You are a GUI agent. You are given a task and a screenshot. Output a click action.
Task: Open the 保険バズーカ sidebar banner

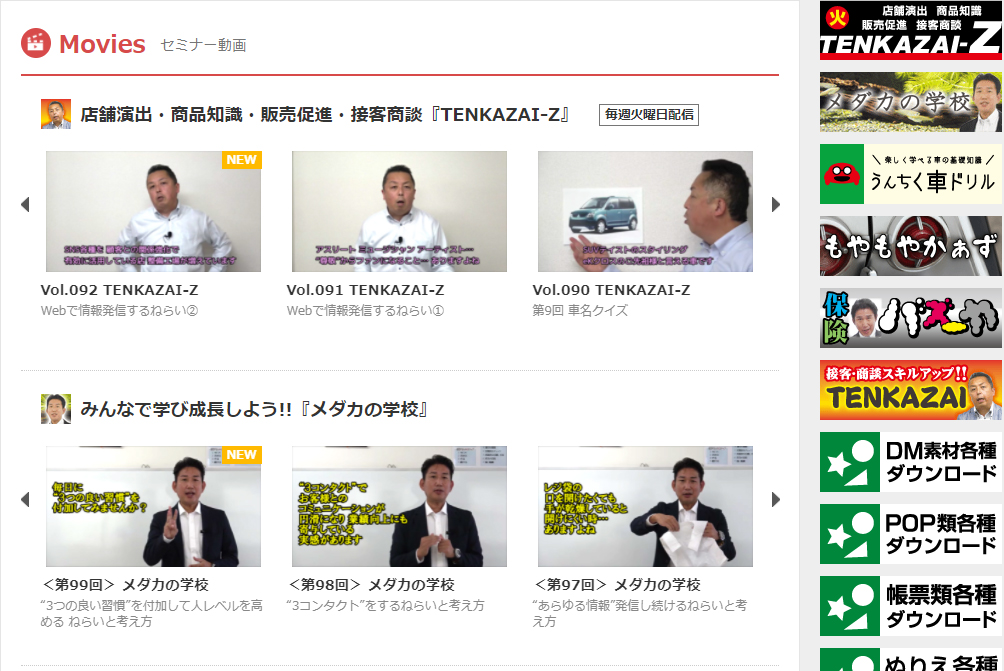coord(911,318)
